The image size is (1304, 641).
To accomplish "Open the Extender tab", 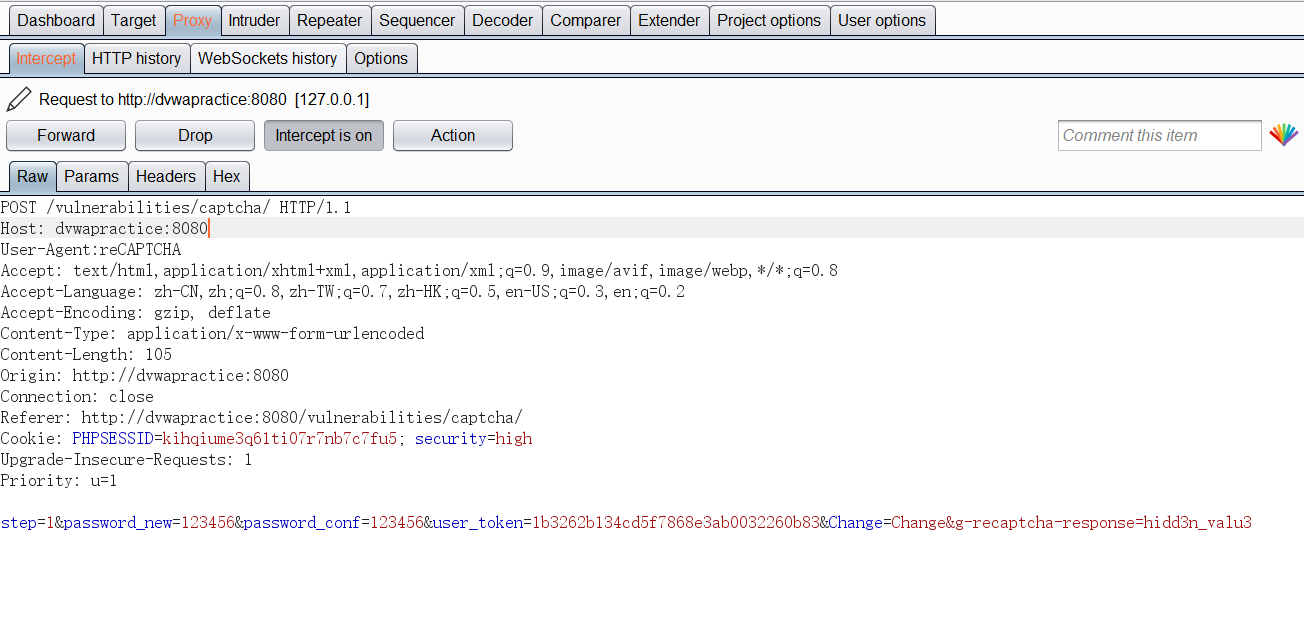I will pos(669,20).
